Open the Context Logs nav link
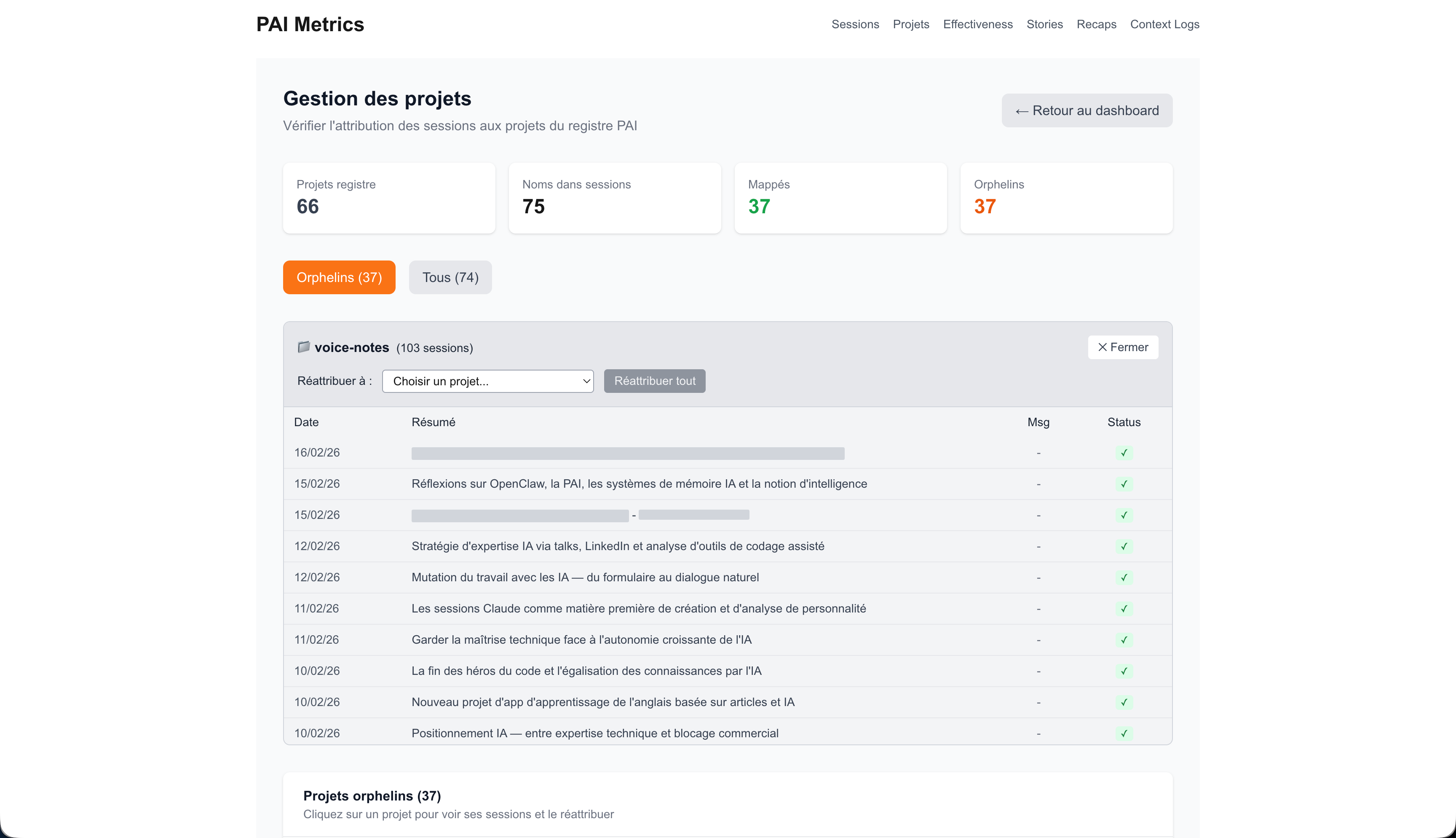Image resolution: width=1456 pixels, height=838 pixels. (x=1164, y=24)
